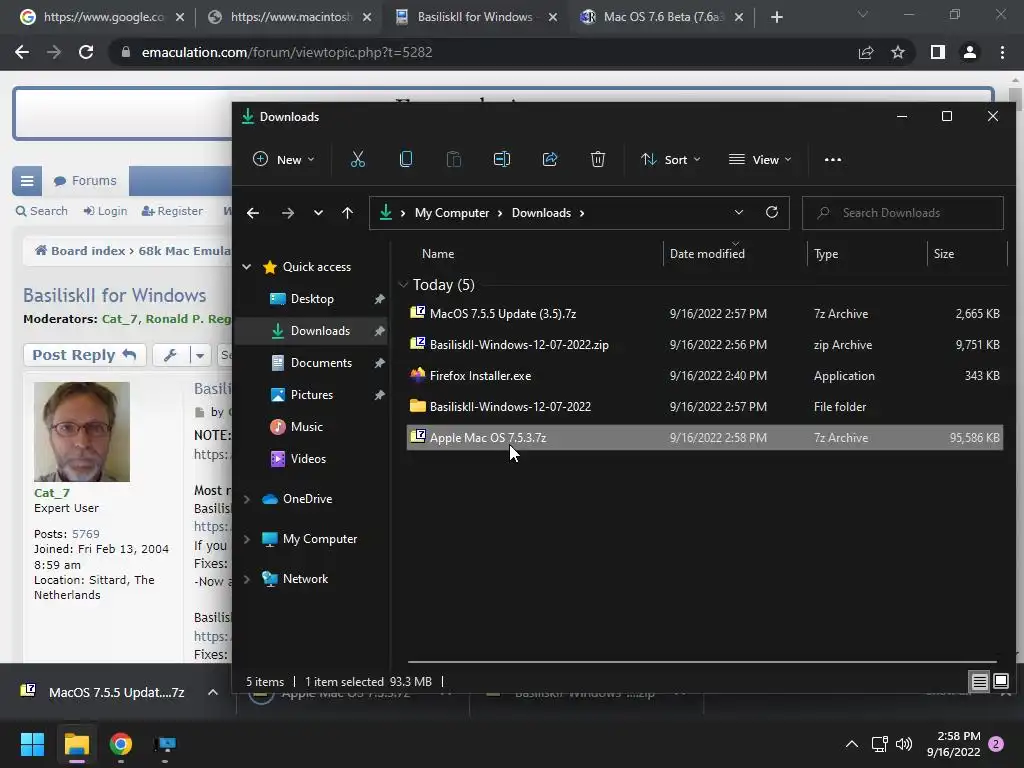Image resolution: width=1024 pixels, height=768 pixels.
Task: Click My Computer breadcrumb in address bar
Action: point(452,213)
